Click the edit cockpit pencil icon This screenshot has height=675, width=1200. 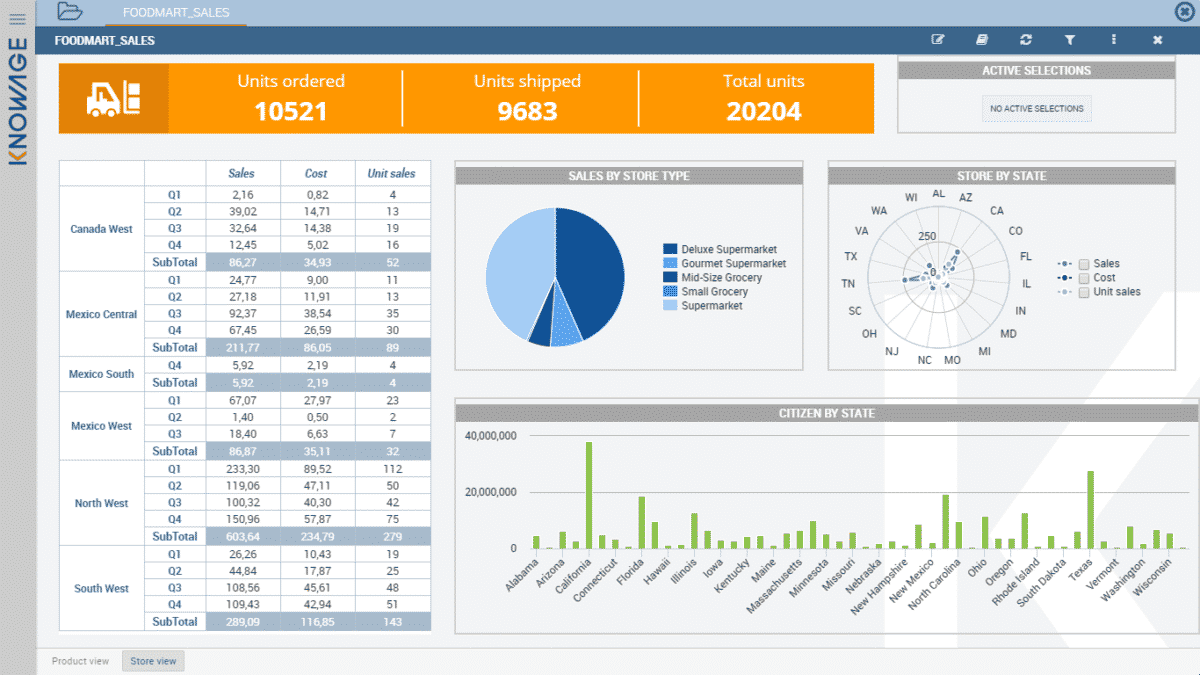click(x=938, y=40)
